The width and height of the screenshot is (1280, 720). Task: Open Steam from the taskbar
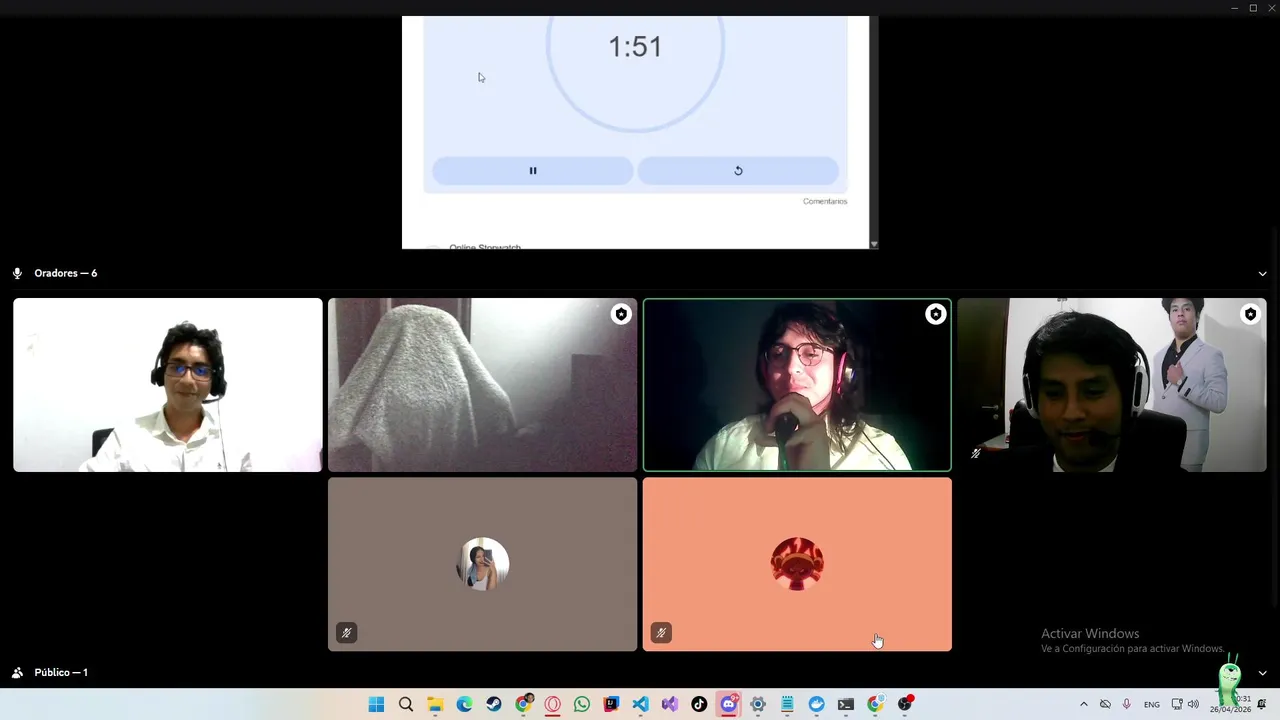(494, 704)
